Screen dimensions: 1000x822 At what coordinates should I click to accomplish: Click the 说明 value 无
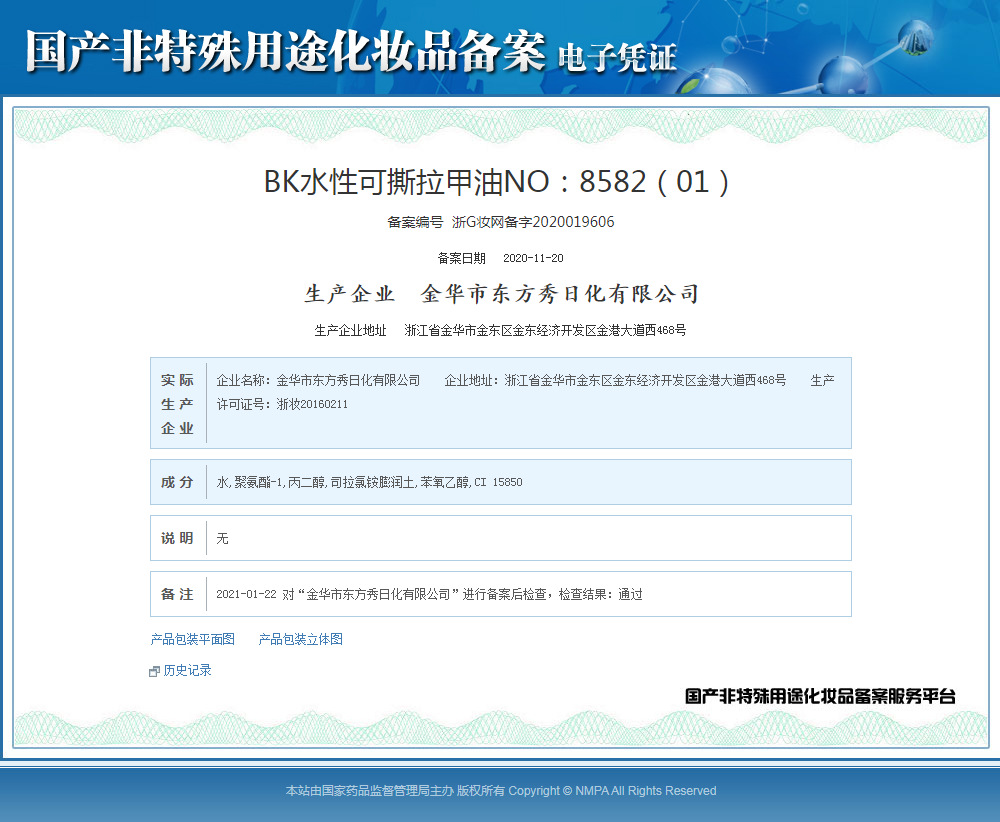click(x=223, y=538)
